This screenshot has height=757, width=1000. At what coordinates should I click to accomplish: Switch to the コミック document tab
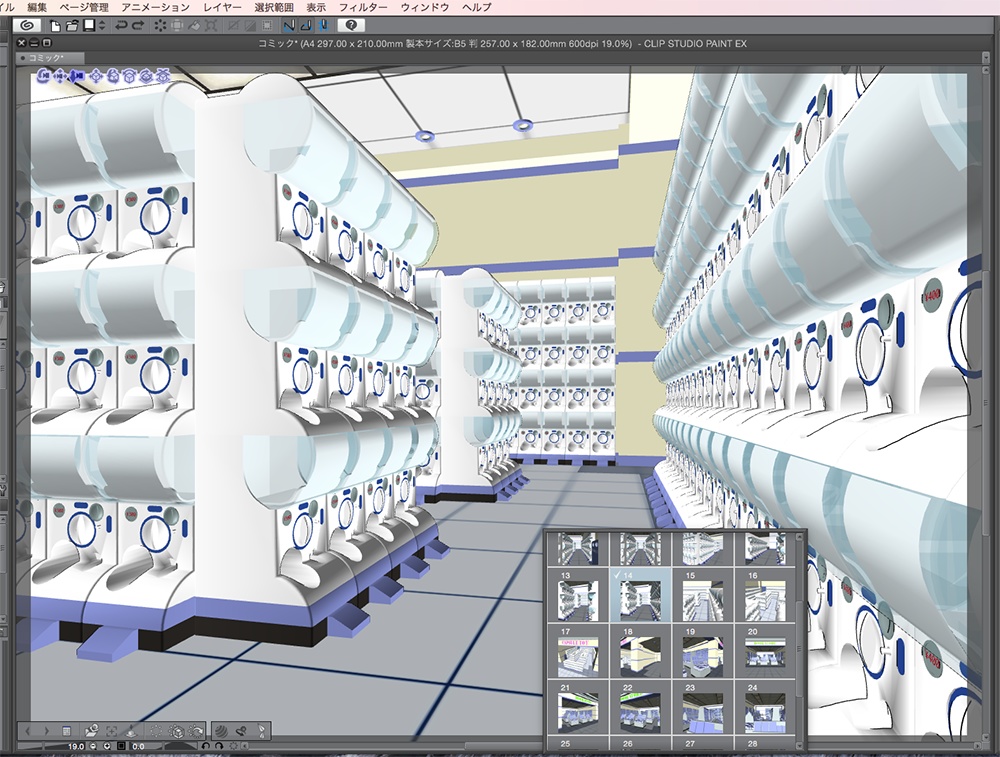pyautogui.click(x=48, y=59)
